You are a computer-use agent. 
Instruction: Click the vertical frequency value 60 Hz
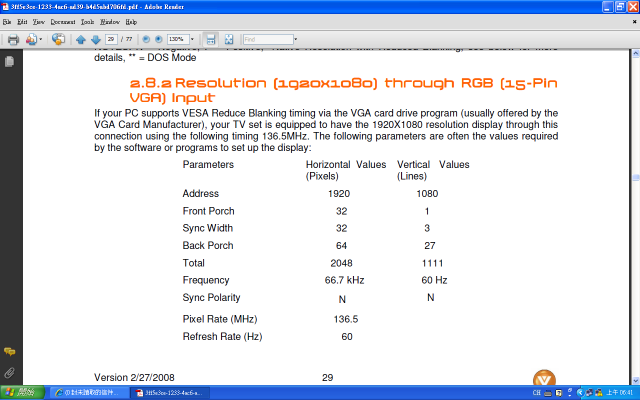click(x=434, y=280)
